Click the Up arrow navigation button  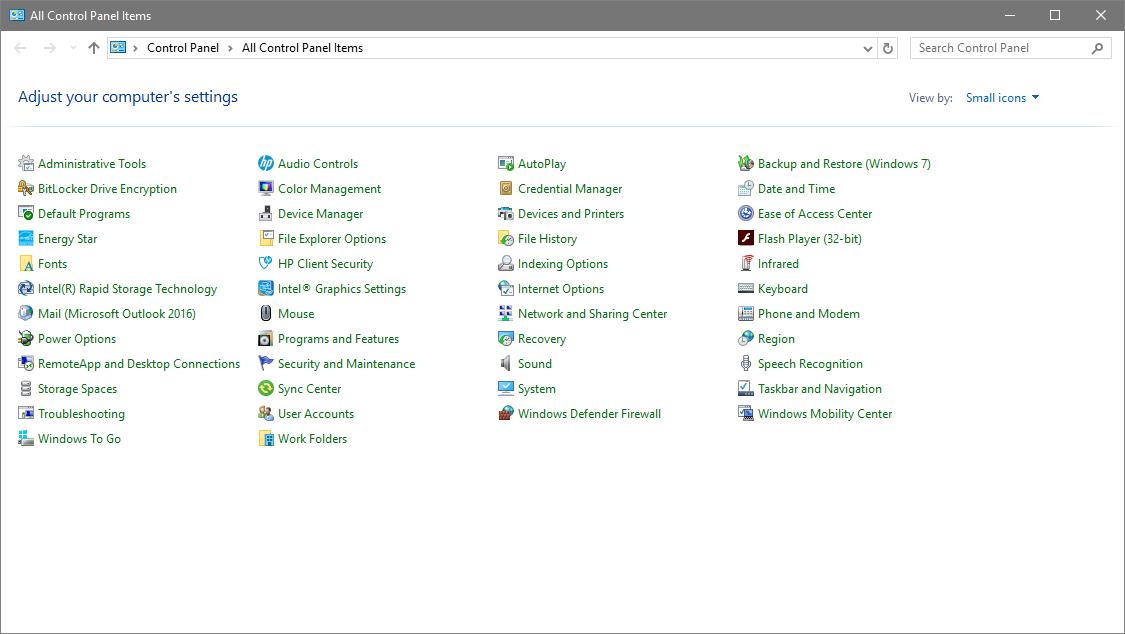(93, 48)
